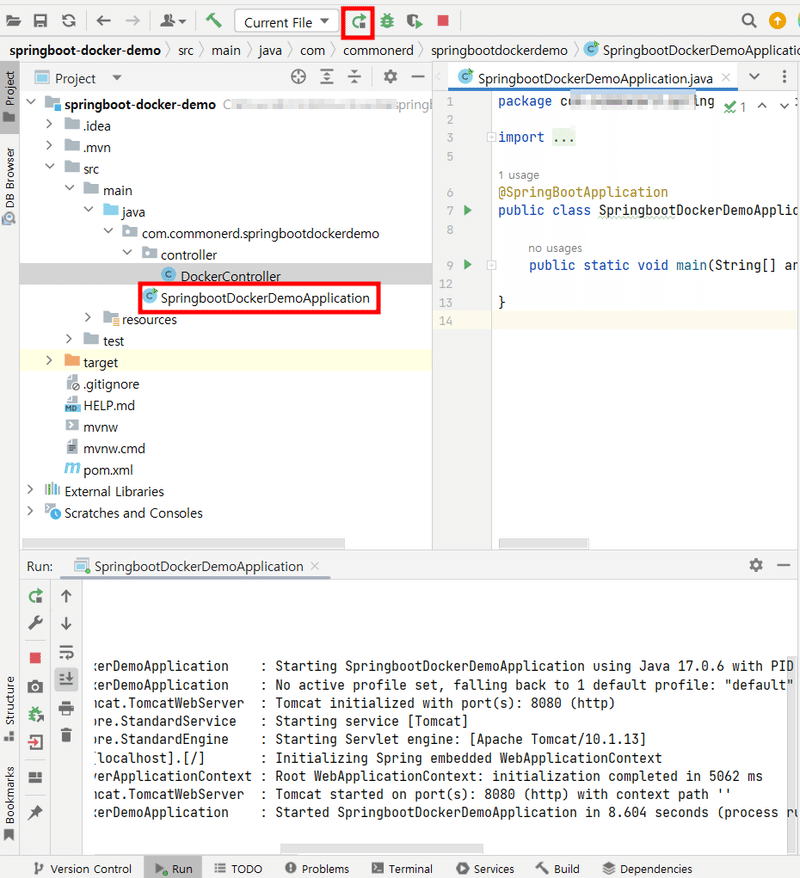The width and height of the screenshot is (800, 878).
Task: Select opened file locate target icon
Action: coord(298,77)
